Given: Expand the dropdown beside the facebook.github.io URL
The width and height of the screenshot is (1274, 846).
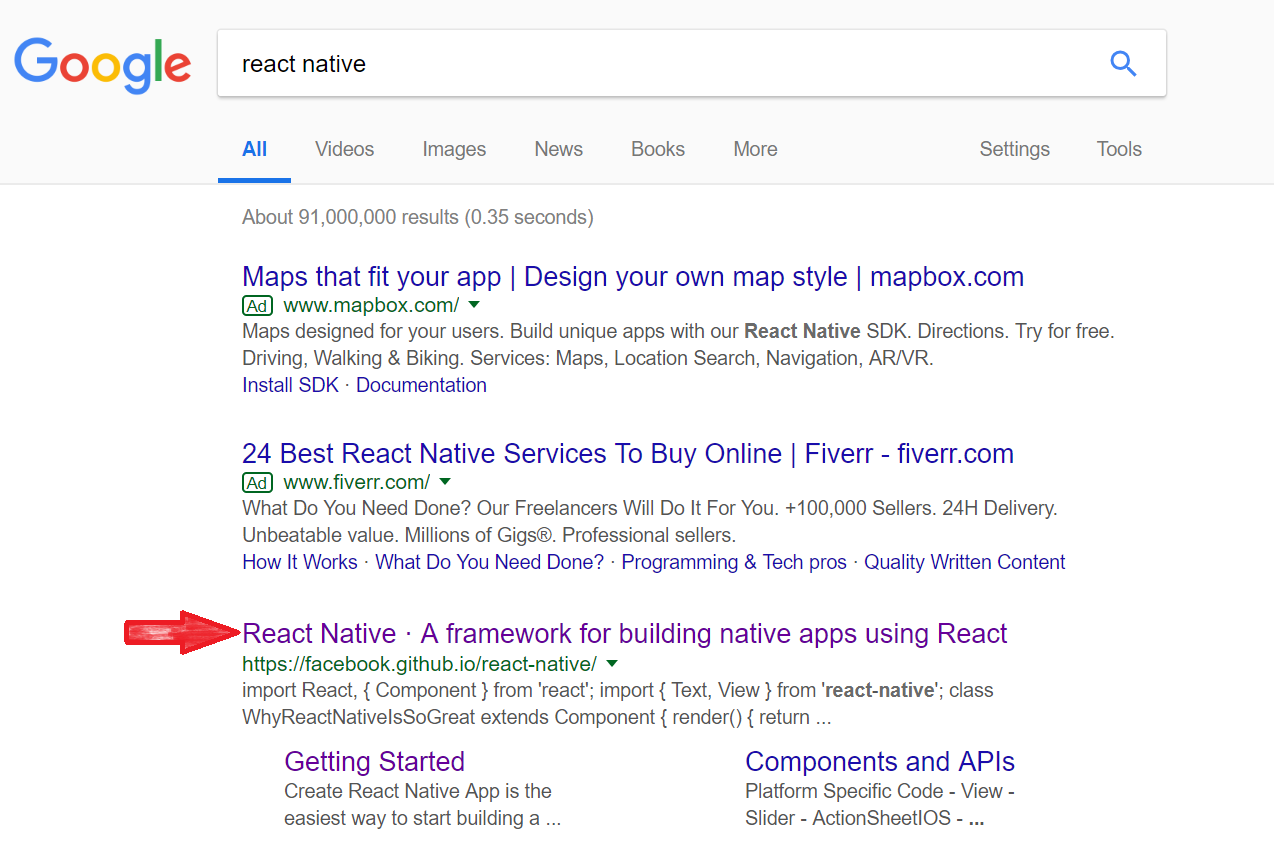Looking at the screenshot, I should click(x=612, y=663).
